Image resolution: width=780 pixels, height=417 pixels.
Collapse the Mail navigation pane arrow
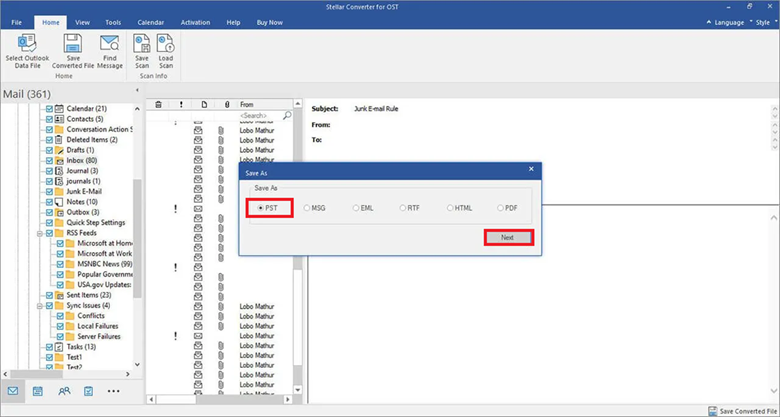(x=138, y=90)
